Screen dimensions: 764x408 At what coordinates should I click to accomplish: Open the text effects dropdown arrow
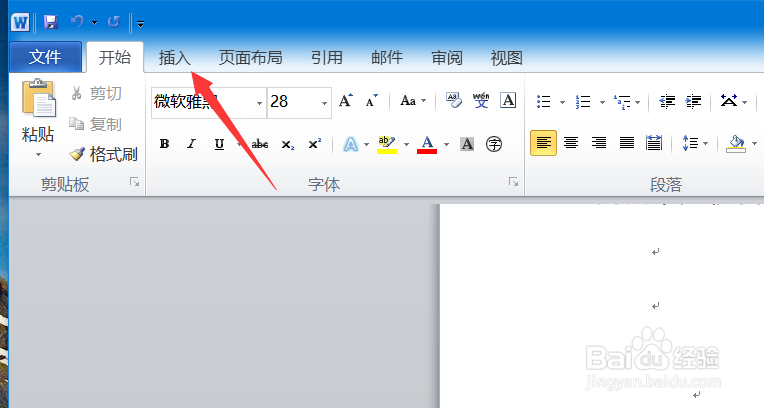[366, 145]
